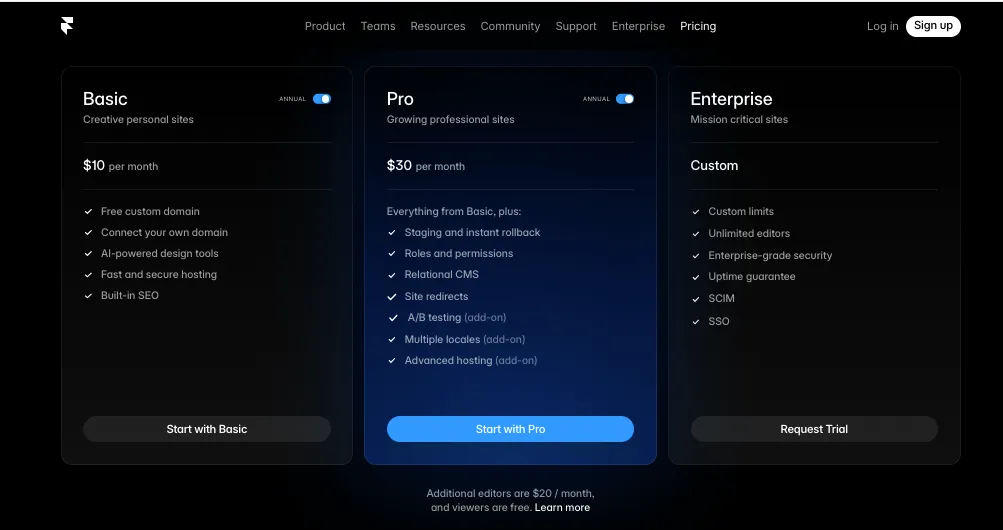
Task: Click 'Uptime guarantee' feature text
Action: pyautogui.click(x=752, y=276)
